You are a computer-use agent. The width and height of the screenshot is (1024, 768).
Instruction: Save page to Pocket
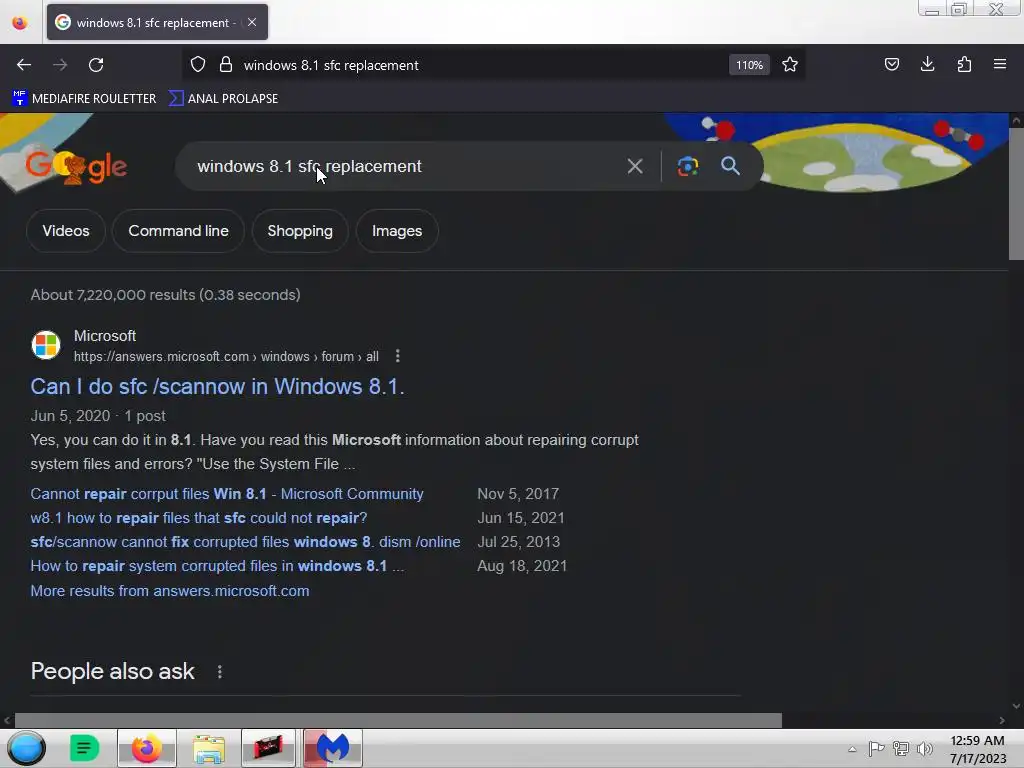coord(891,64)
